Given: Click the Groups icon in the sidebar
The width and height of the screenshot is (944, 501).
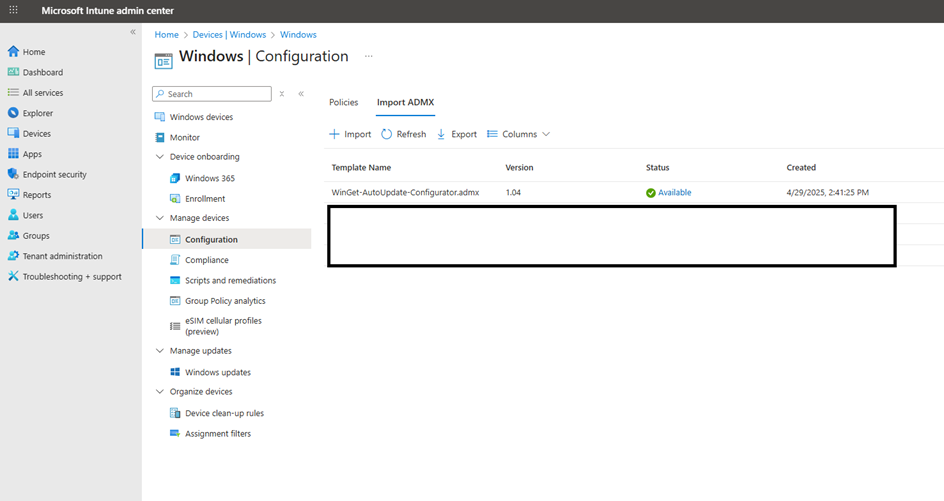Looking at the screenshot, I should [13, 235].
